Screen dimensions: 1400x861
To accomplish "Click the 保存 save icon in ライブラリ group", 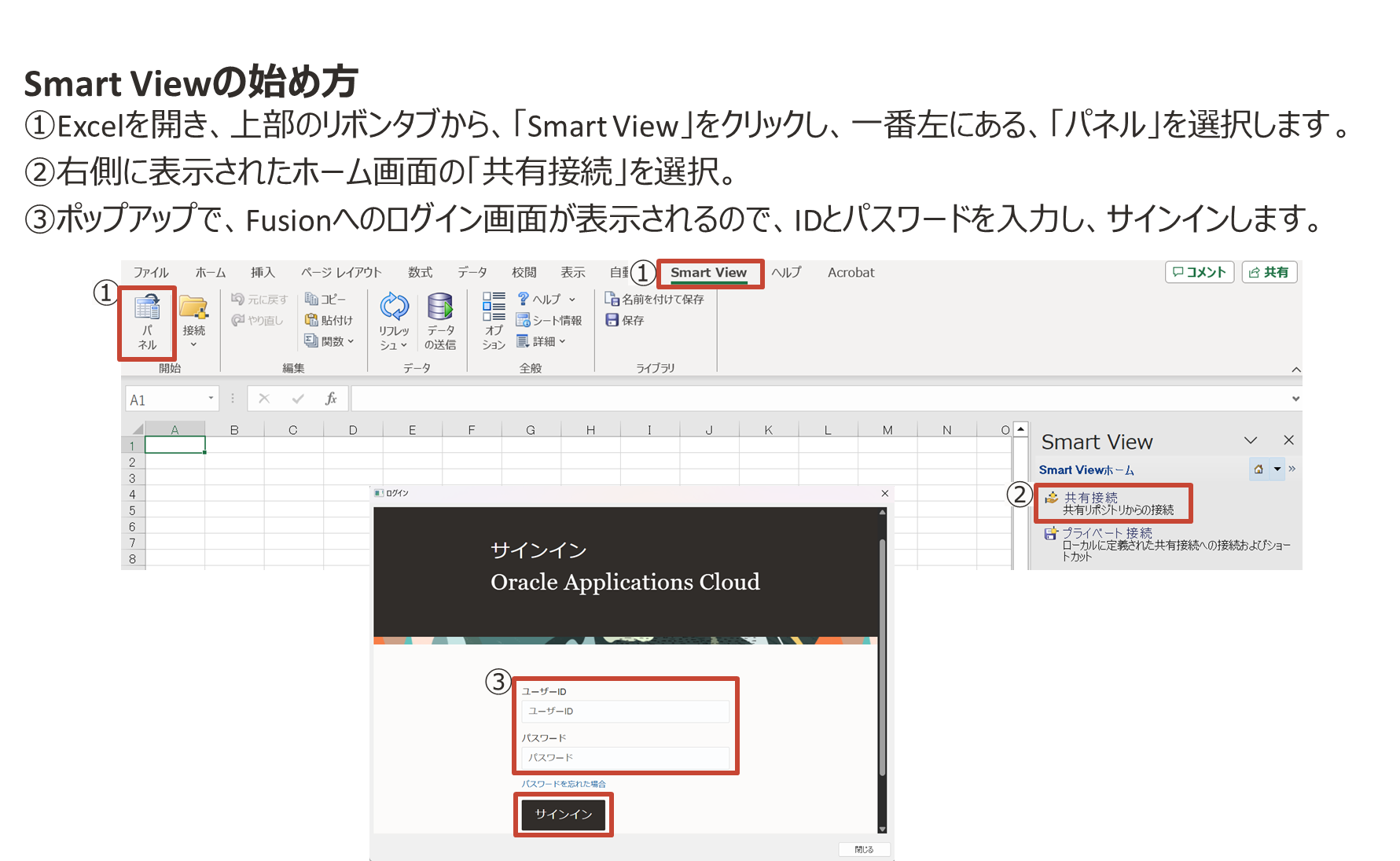I will 612,320.
